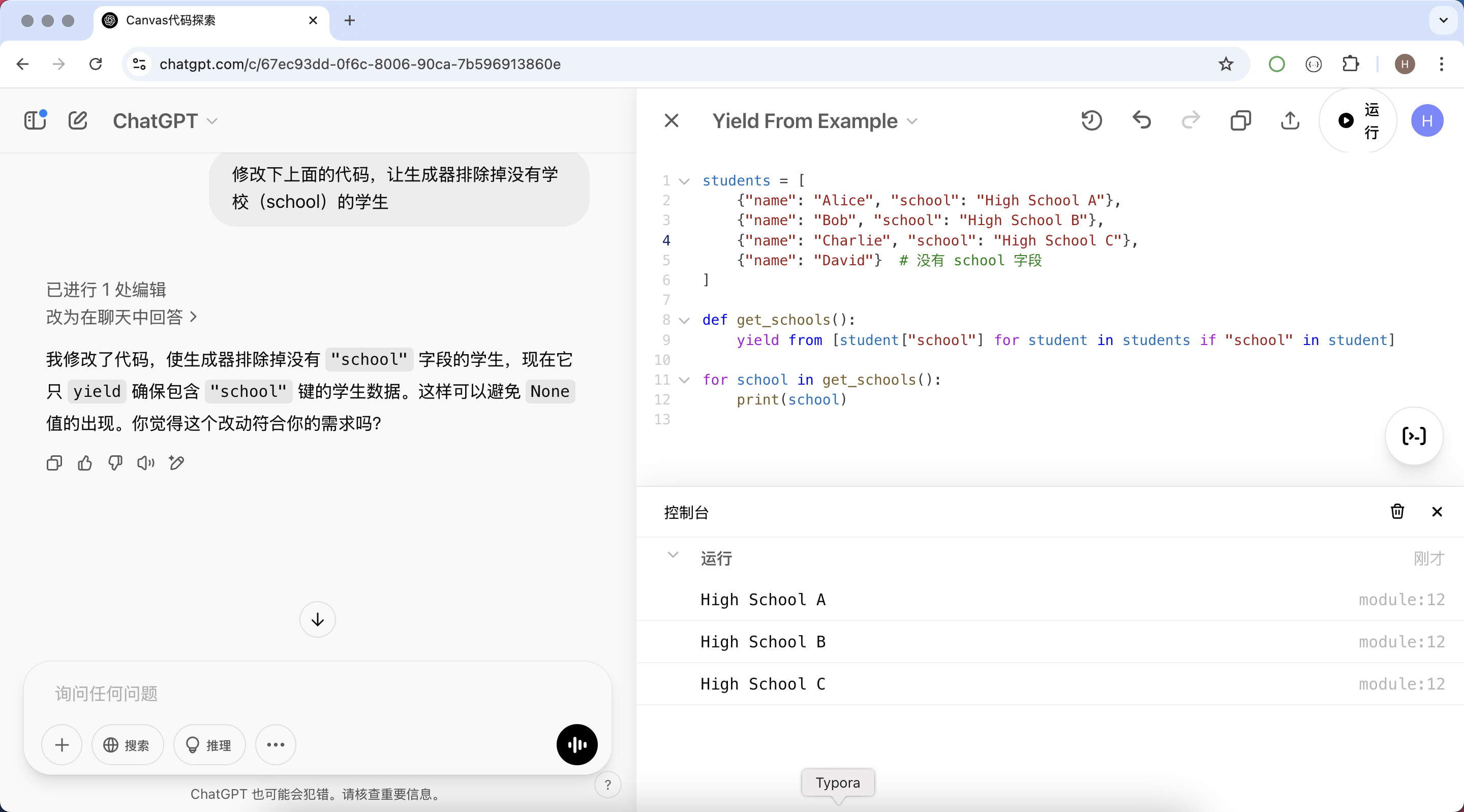The width and height of the screenshot is (1464, 812).
Task: Open canvas version history clock icon
Action: pos(1091,120)
